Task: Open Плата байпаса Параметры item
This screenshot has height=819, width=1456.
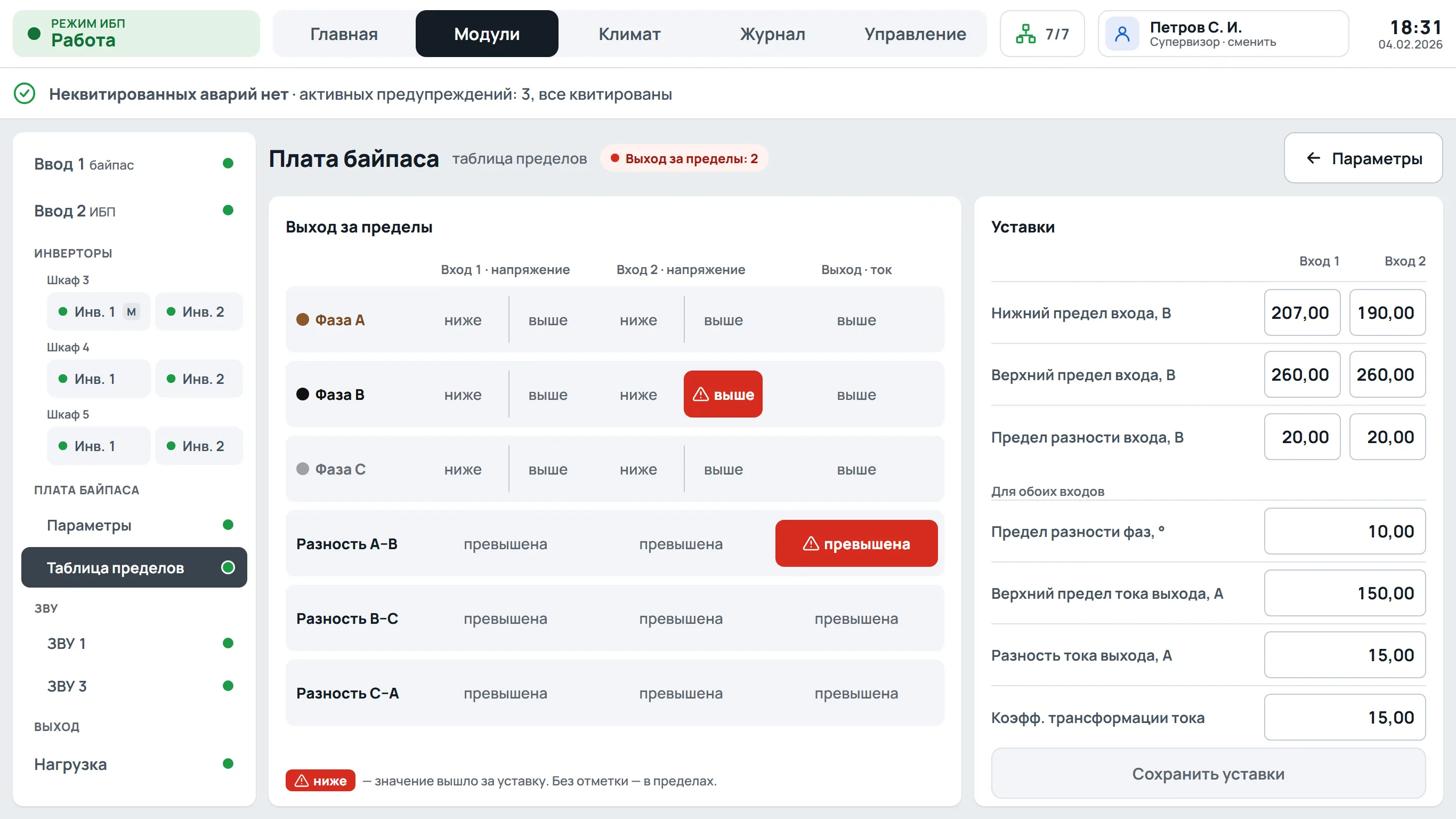Action: pos(134,525)
